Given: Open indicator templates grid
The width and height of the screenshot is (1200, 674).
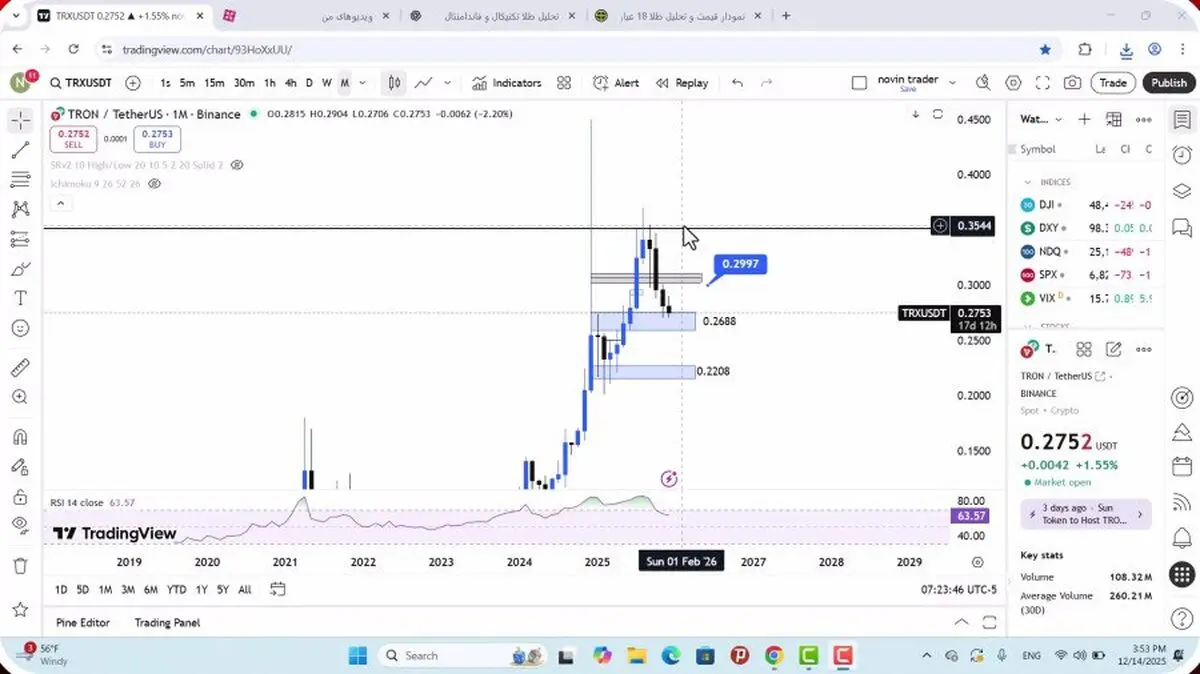Looking at the screenshot, I should point(564,83).
